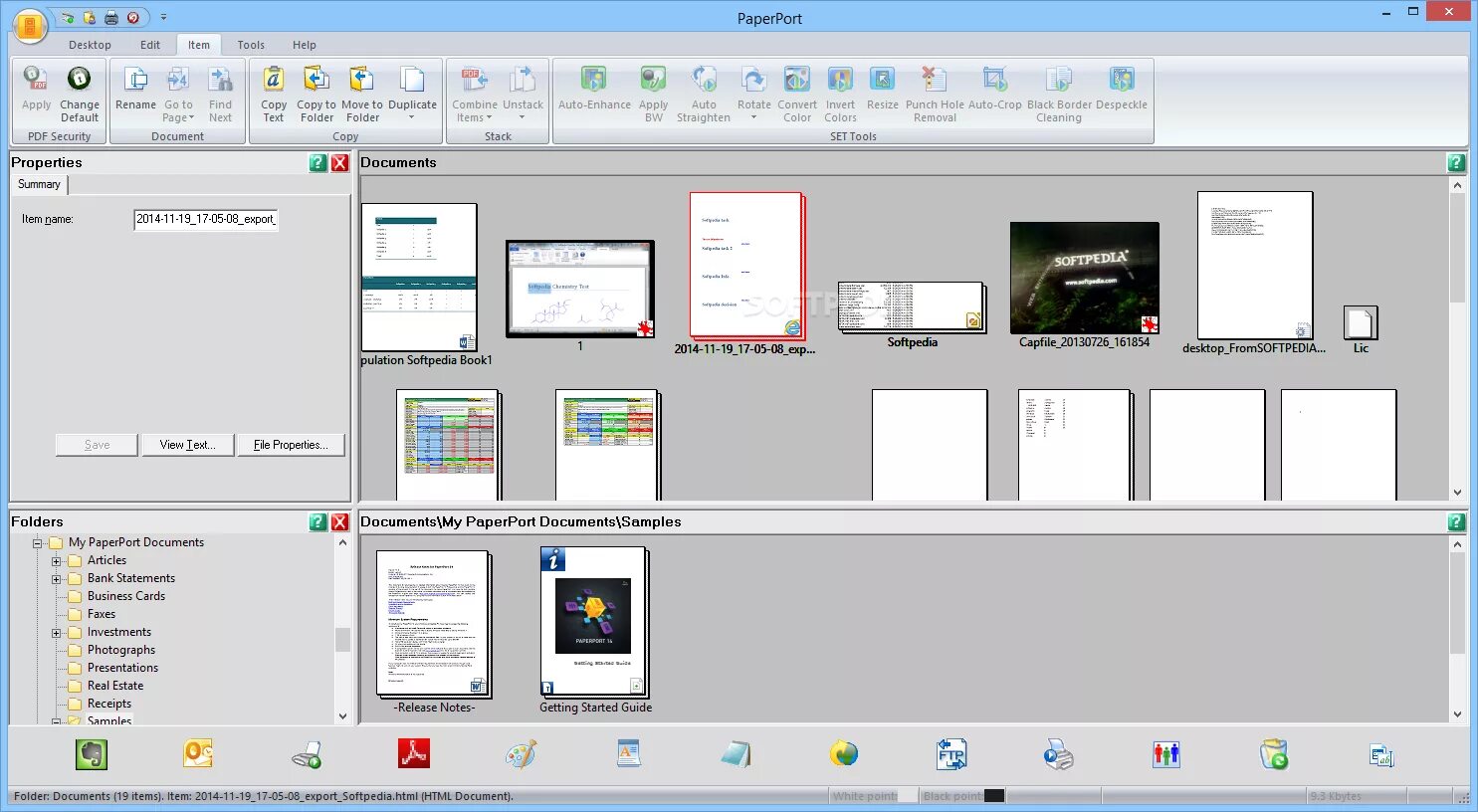Open the Go to Page dropdown
Viewport: 1478px width, 812px height.
pyautogui.click(x=178, y=95)
